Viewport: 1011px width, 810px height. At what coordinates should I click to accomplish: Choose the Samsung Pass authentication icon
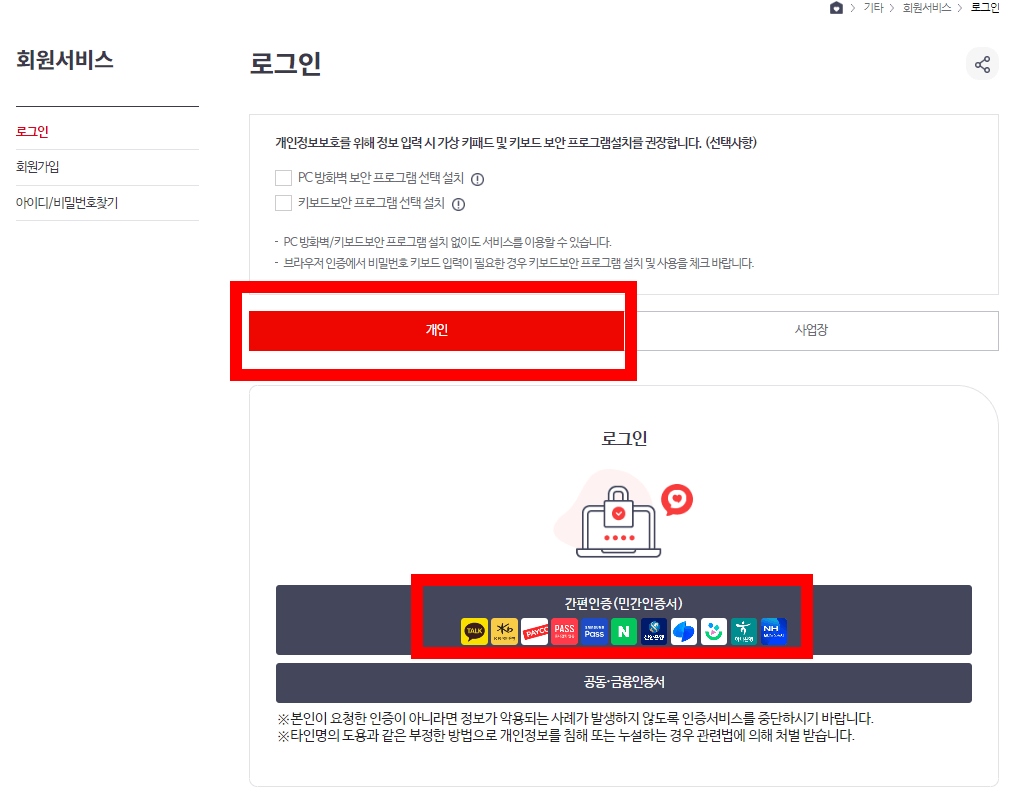pos(594,631)
